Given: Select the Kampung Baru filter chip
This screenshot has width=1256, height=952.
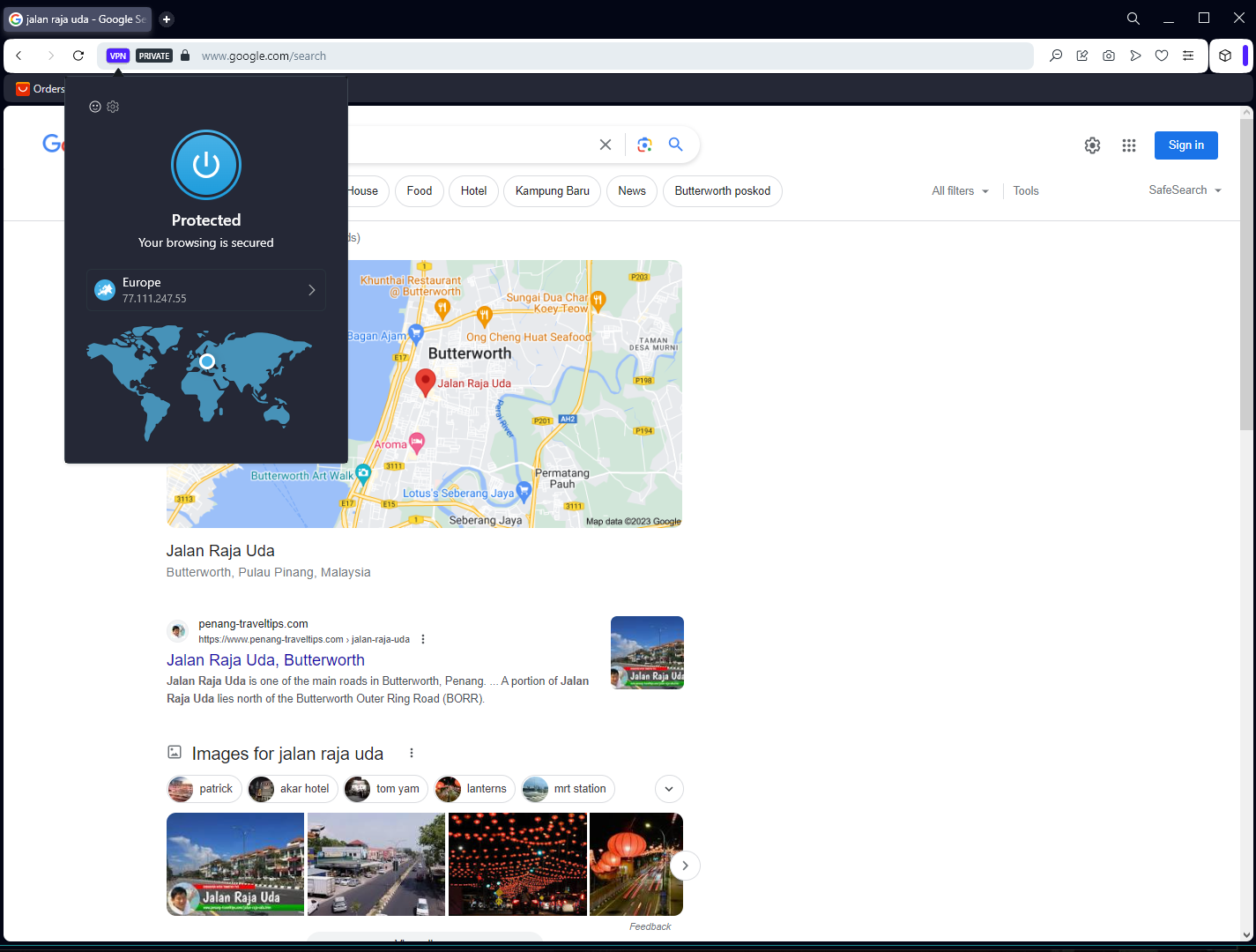Looking at the screenshot, I should click(x=553, y=191).
